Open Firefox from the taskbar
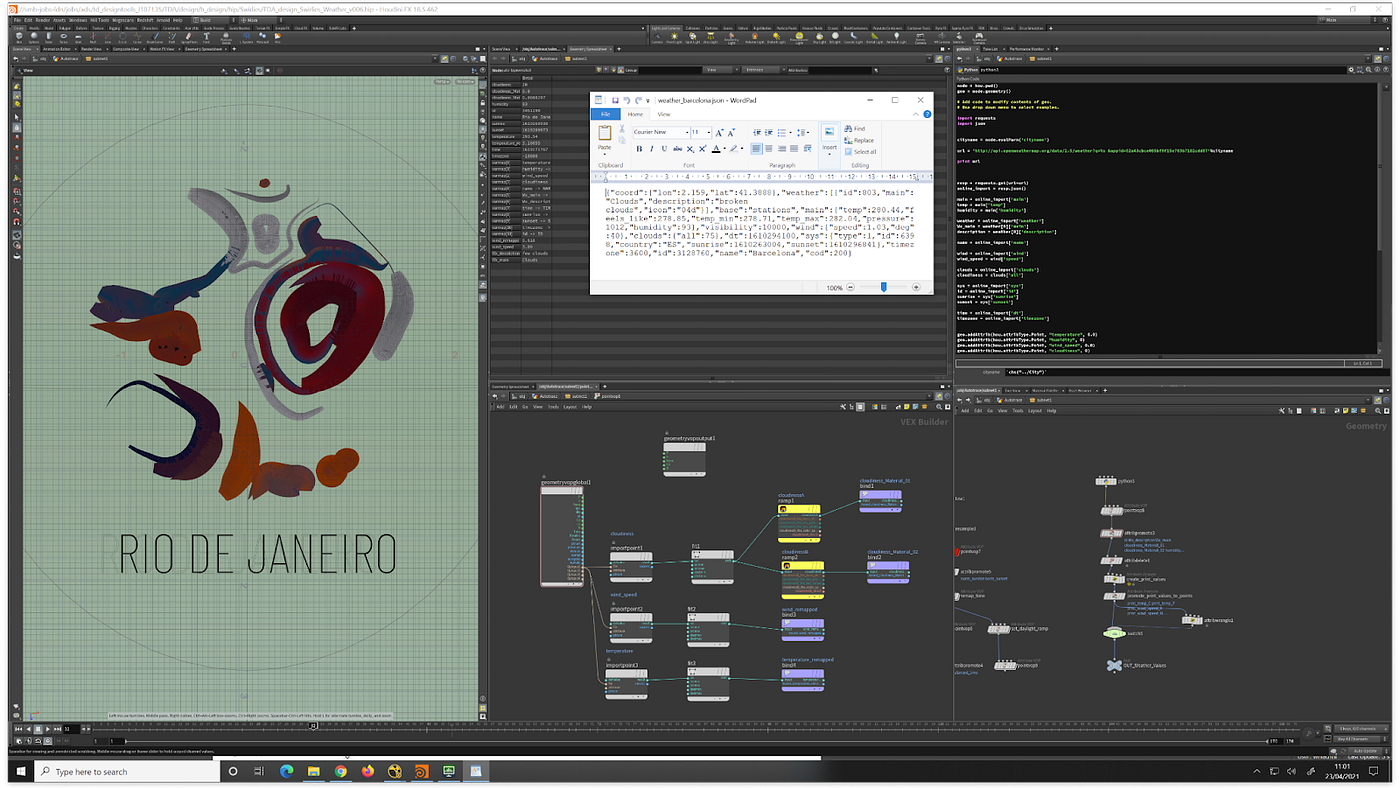The width and height of the screenshot is (1400, 788). coord(368,771)
